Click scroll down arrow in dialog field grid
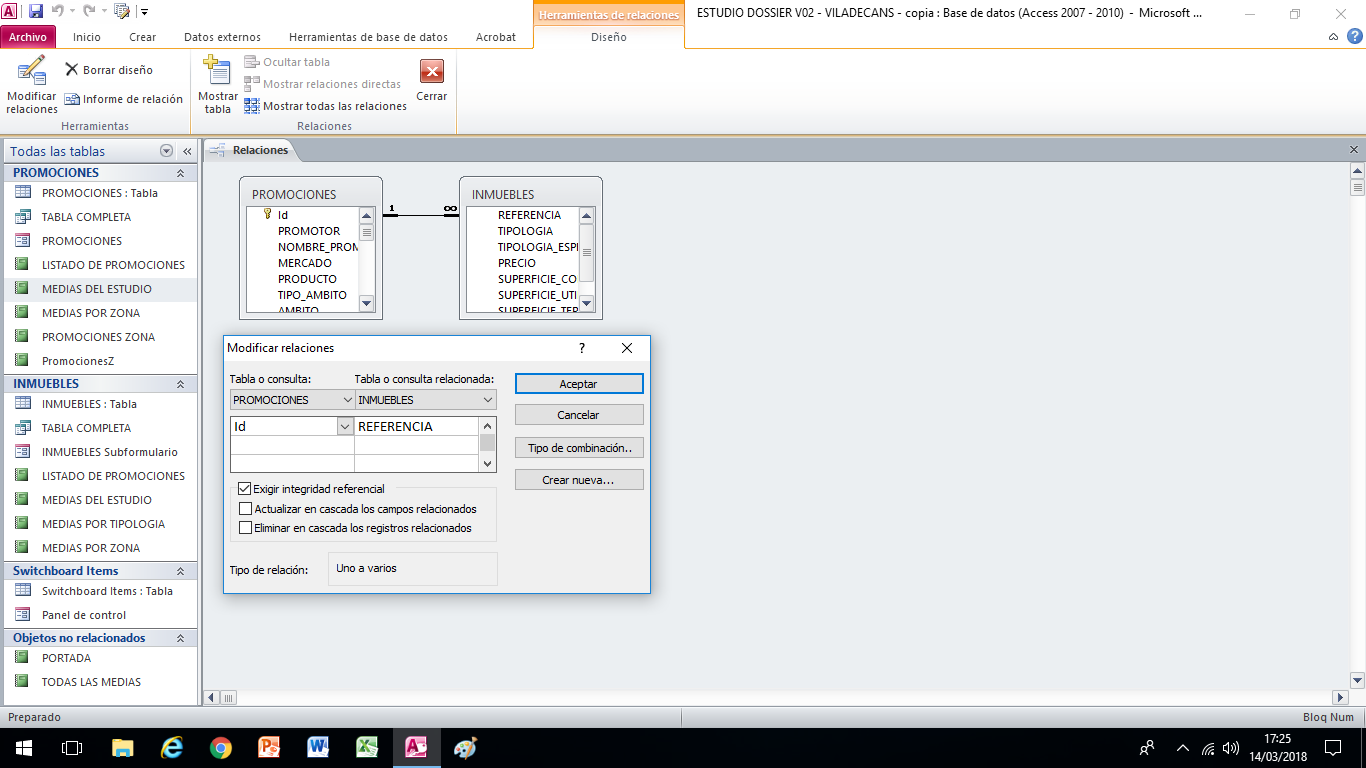The width and height of the screenshot is (1366, 768). 488,463
